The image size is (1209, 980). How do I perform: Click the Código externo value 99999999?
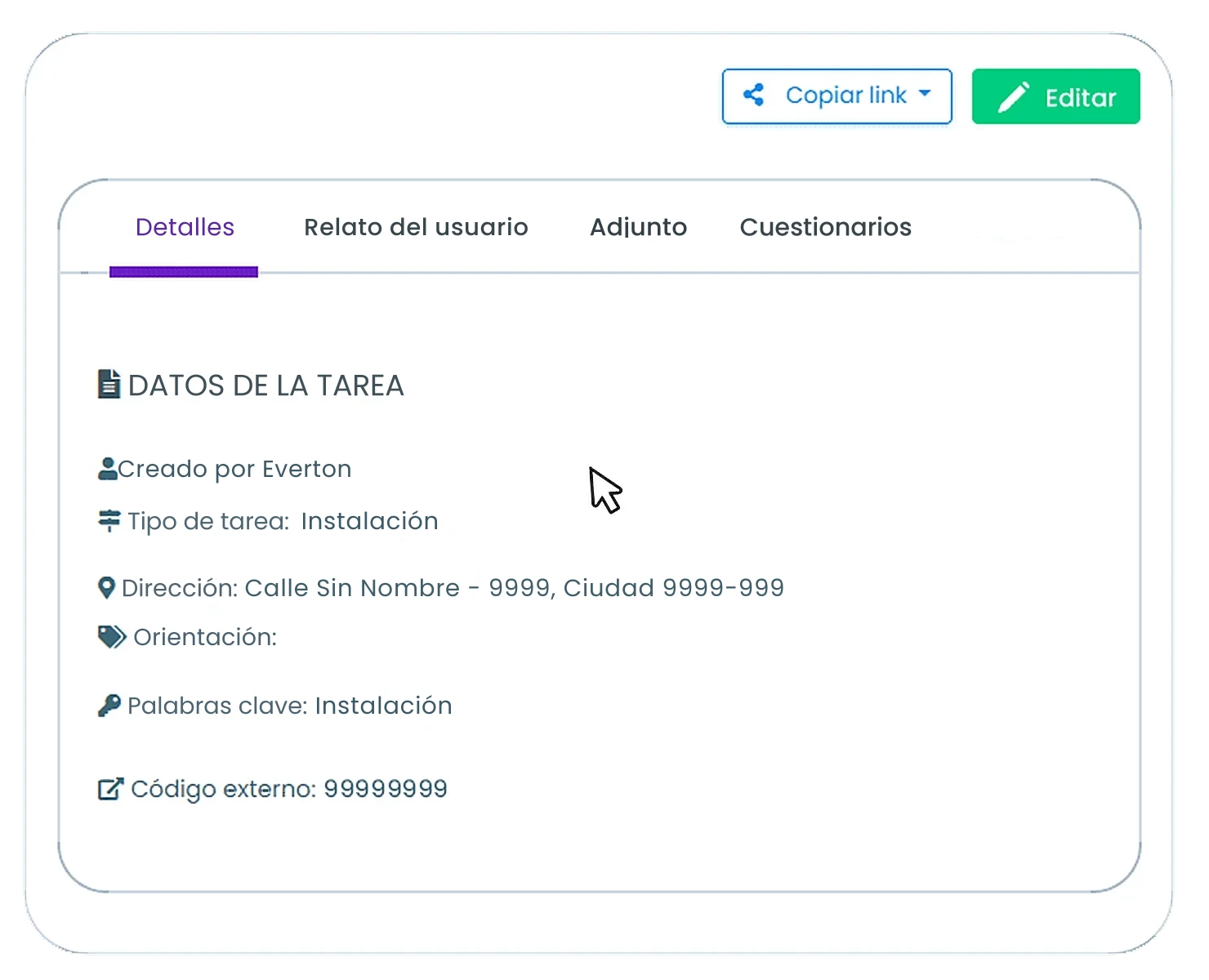tap(386, 789)
